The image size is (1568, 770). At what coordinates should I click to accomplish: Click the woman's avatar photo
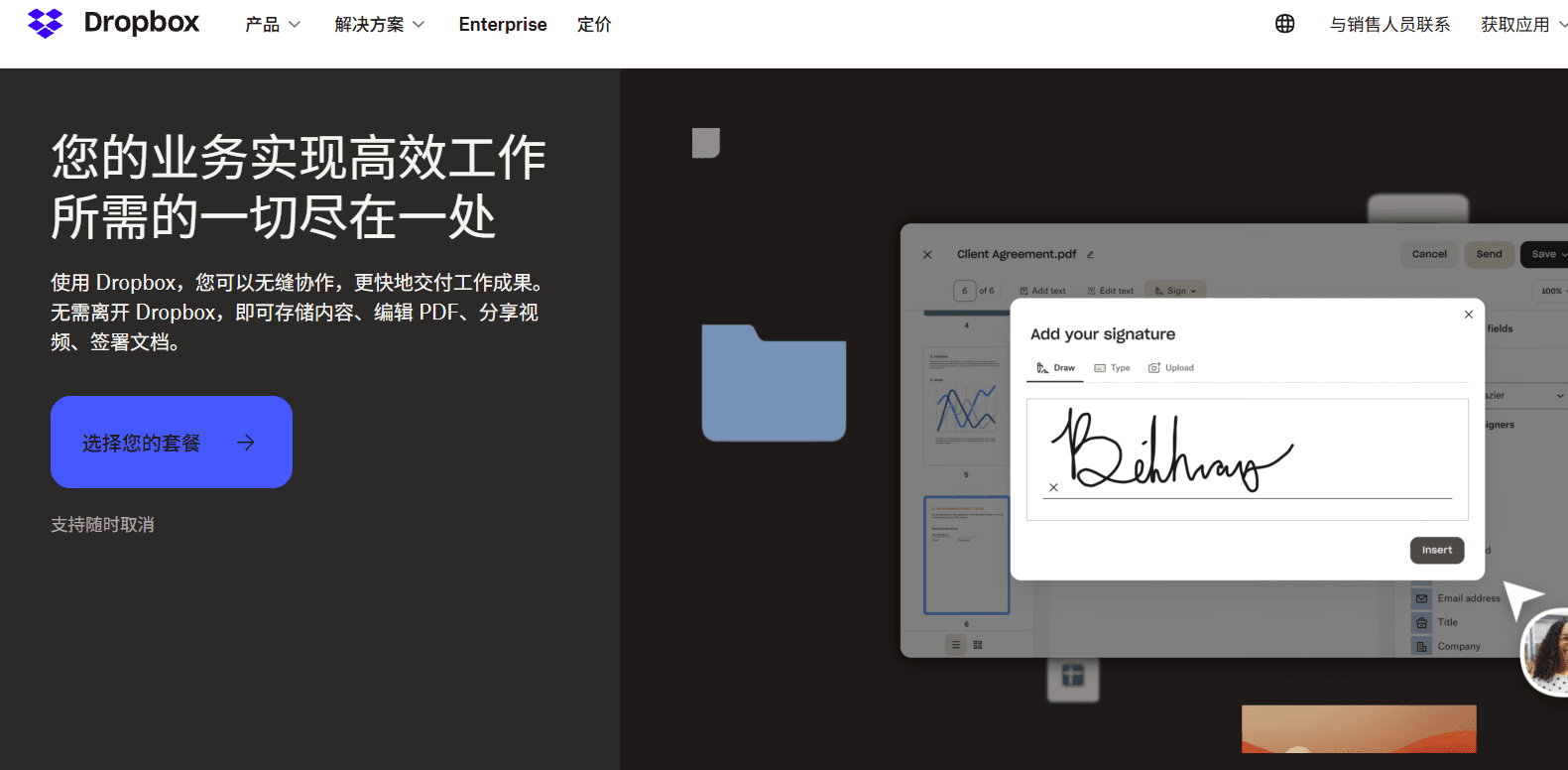pos(1547,653)
